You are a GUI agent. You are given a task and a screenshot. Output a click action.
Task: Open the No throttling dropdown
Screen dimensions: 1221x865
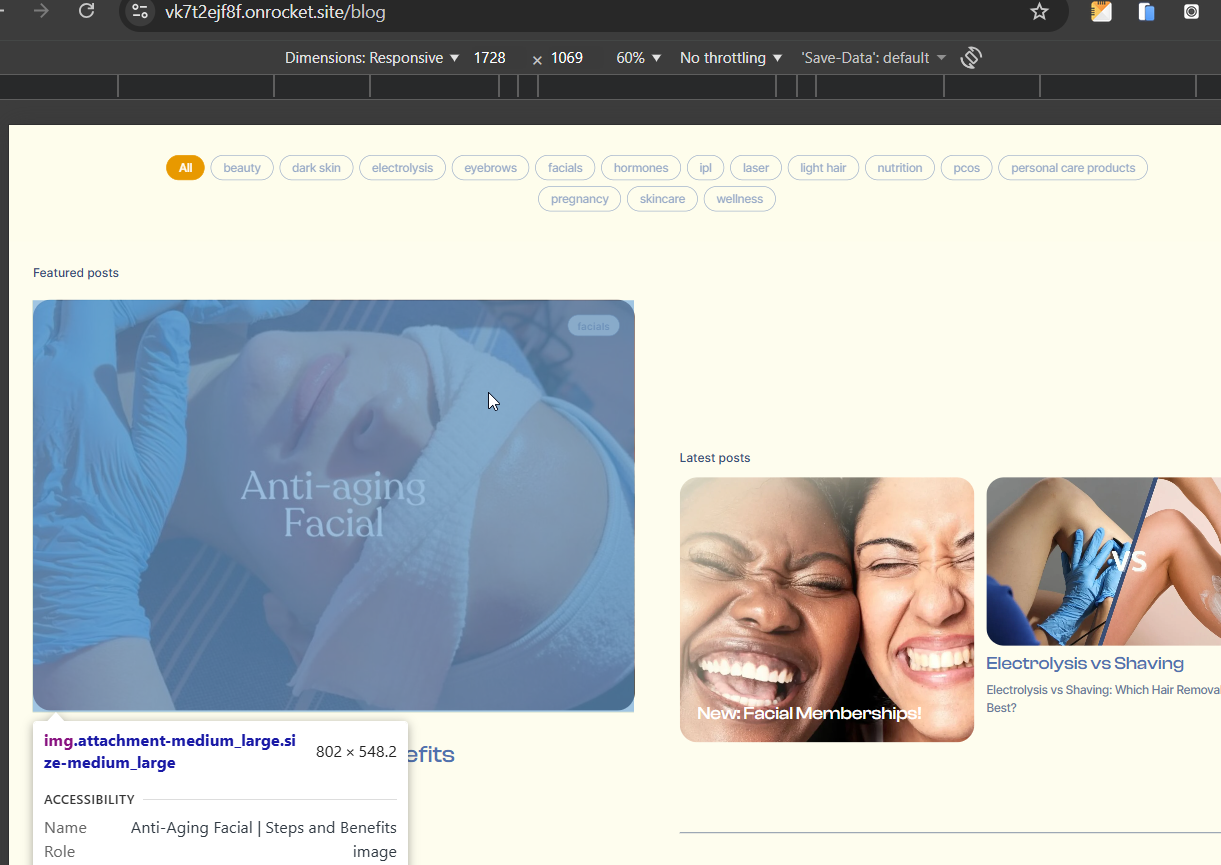tap(731, 58)
